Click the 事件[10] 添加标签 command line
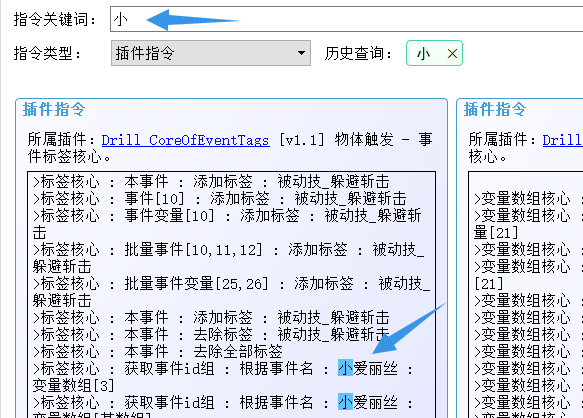This screenshot has height=418, width=583. tap(220, 199)
